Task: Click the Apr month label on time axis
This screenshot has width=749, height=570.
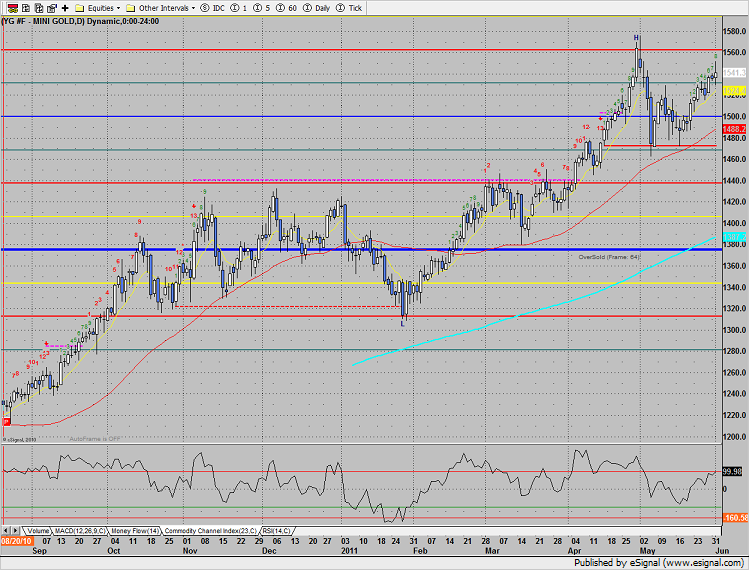Action: point(574,551)
